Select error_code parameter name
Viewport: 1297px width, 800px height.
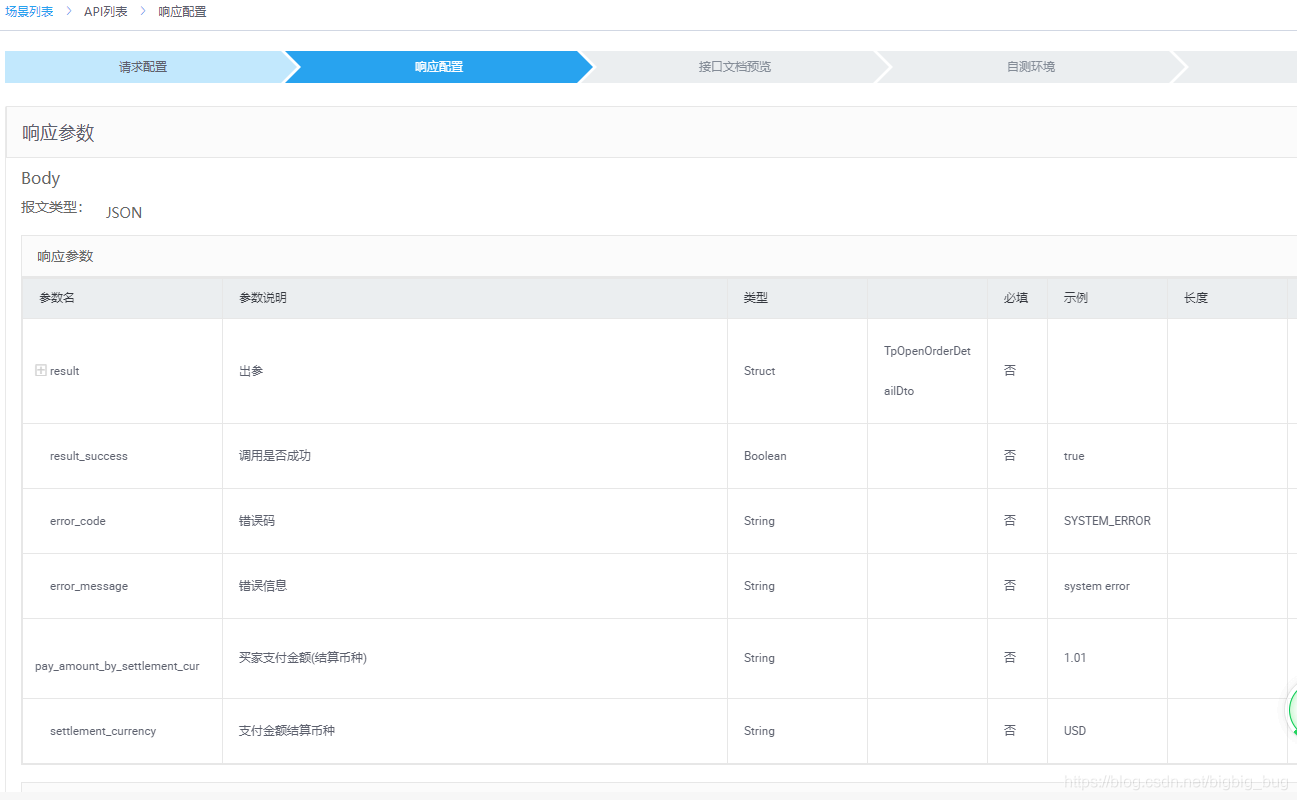pos(78,521)
